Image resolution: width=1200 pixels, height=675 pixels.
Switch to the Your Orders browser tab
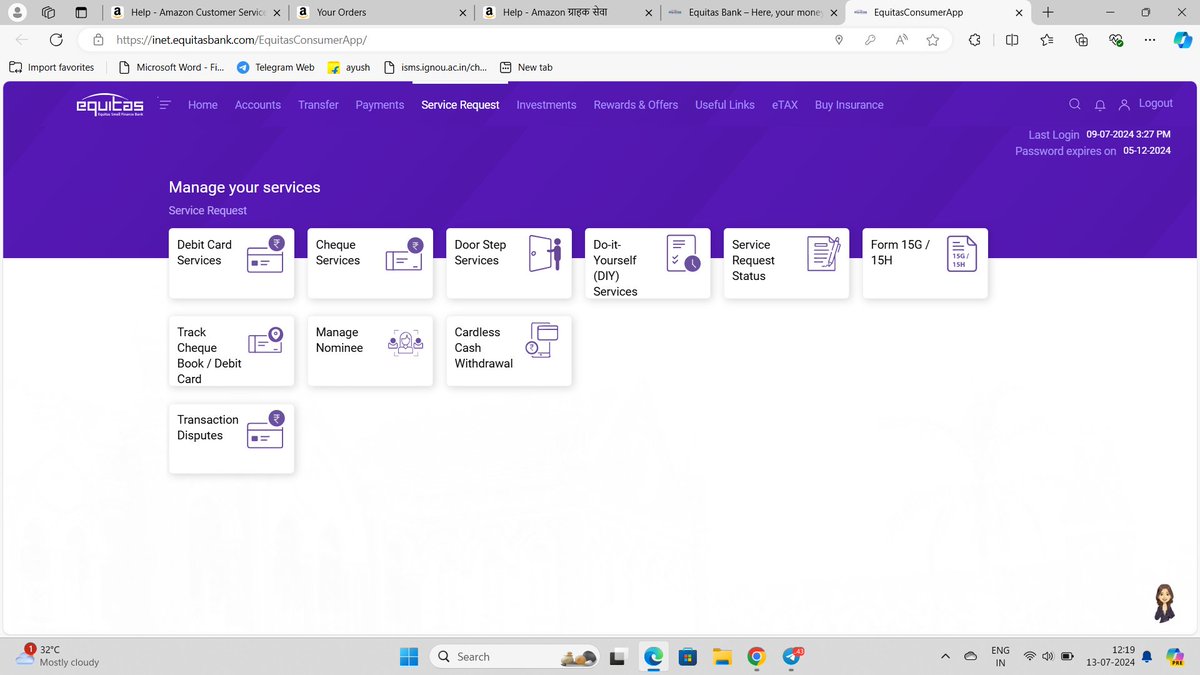pyautogui.click(x=380, y=12)
